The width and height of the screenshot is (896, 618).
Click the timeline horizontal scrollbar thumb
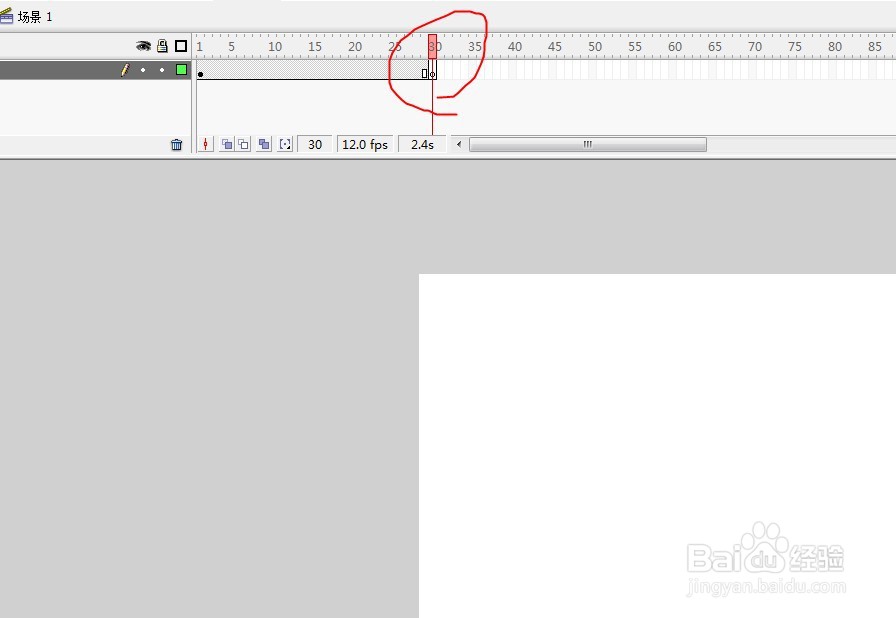587,145
